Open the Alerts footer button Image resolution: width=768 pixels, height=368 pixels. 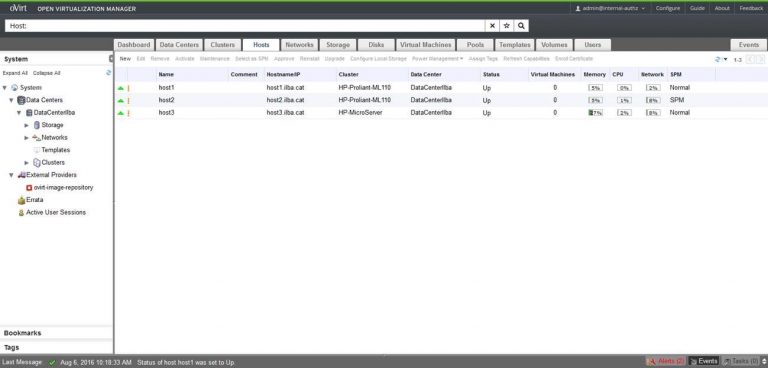(x=666, y=362)
